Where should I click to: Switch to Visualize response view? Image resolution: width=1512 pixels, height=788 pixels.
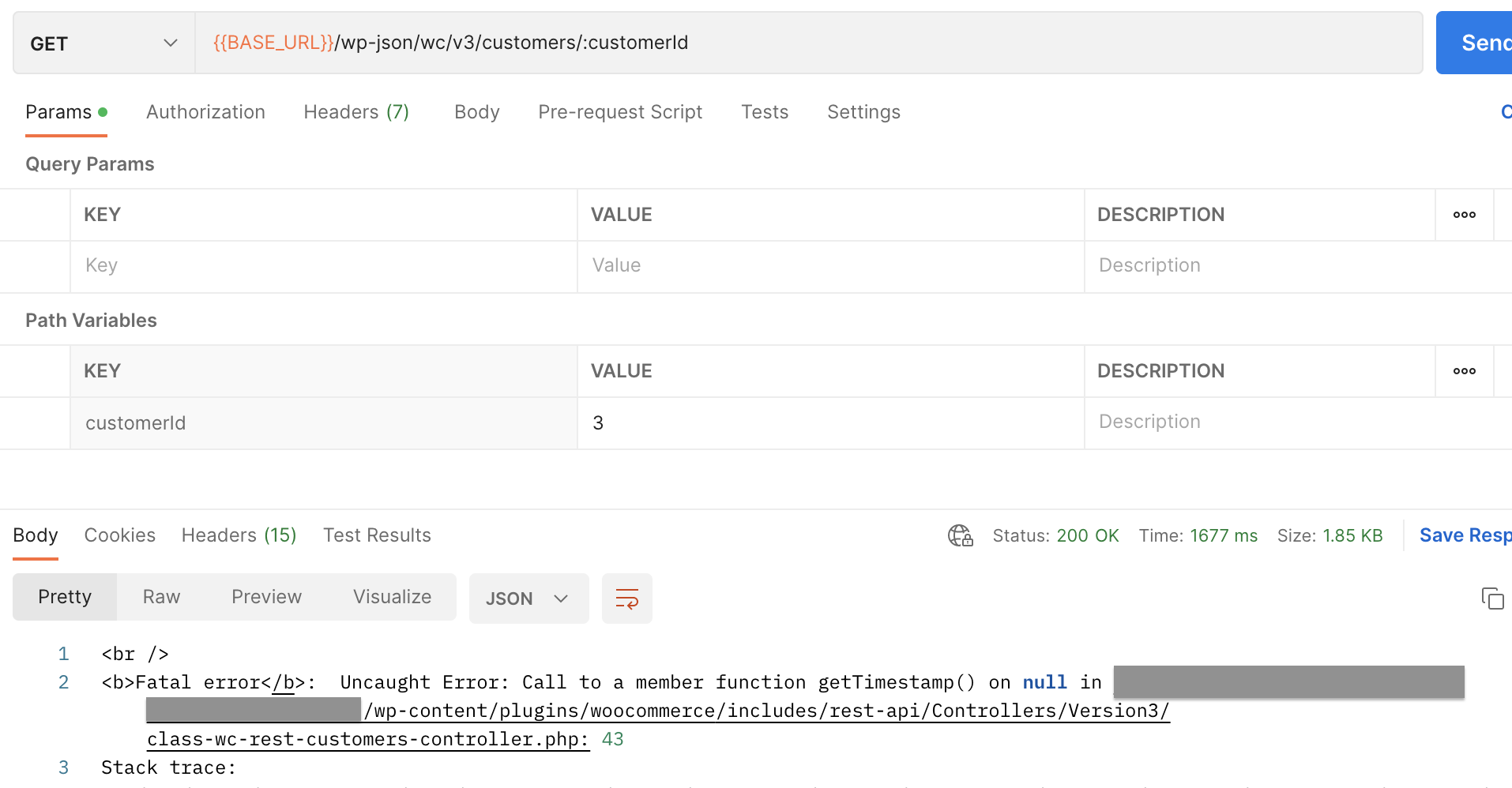(392, 597)
